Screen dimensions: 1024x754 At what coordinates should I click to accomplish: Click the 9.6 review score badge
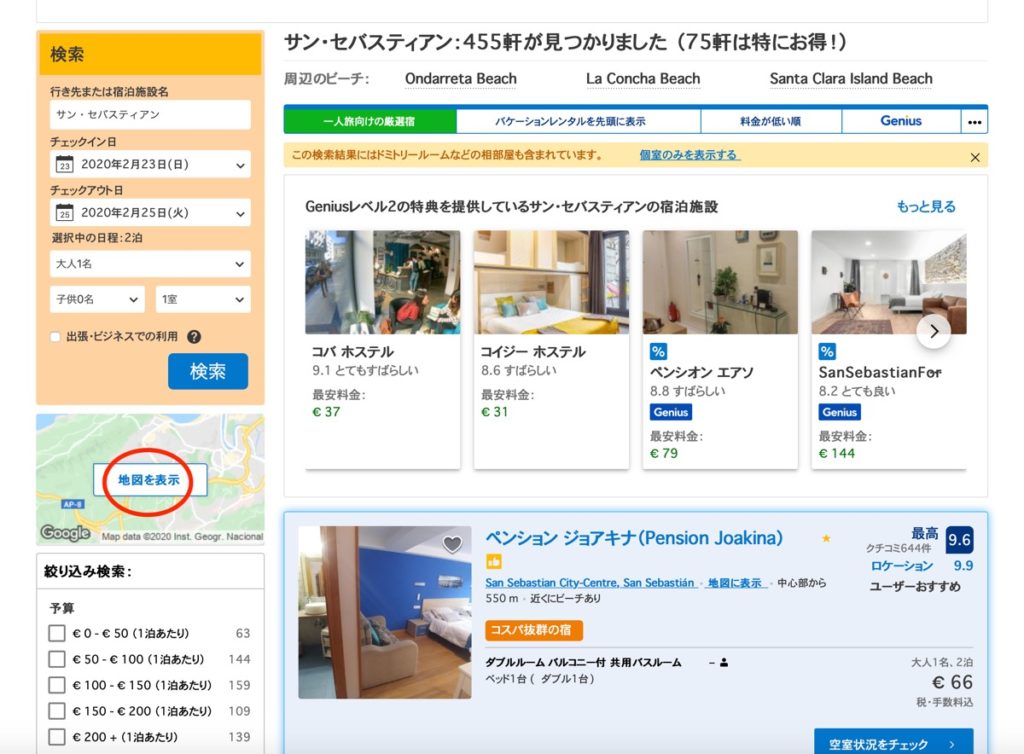(959, 540)
